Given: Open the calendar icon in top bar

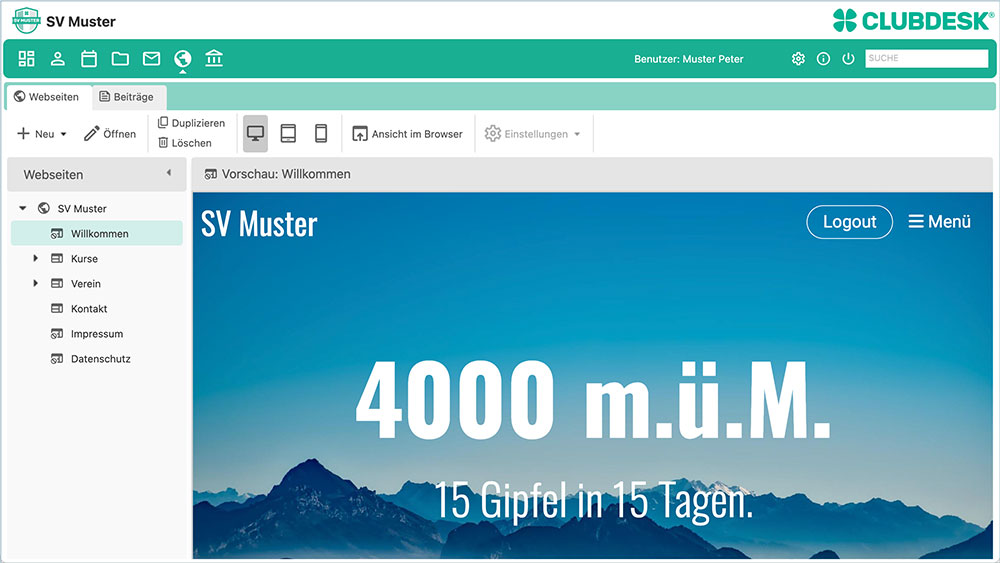Looking at the screenshot, I should (x=89, y=59).
